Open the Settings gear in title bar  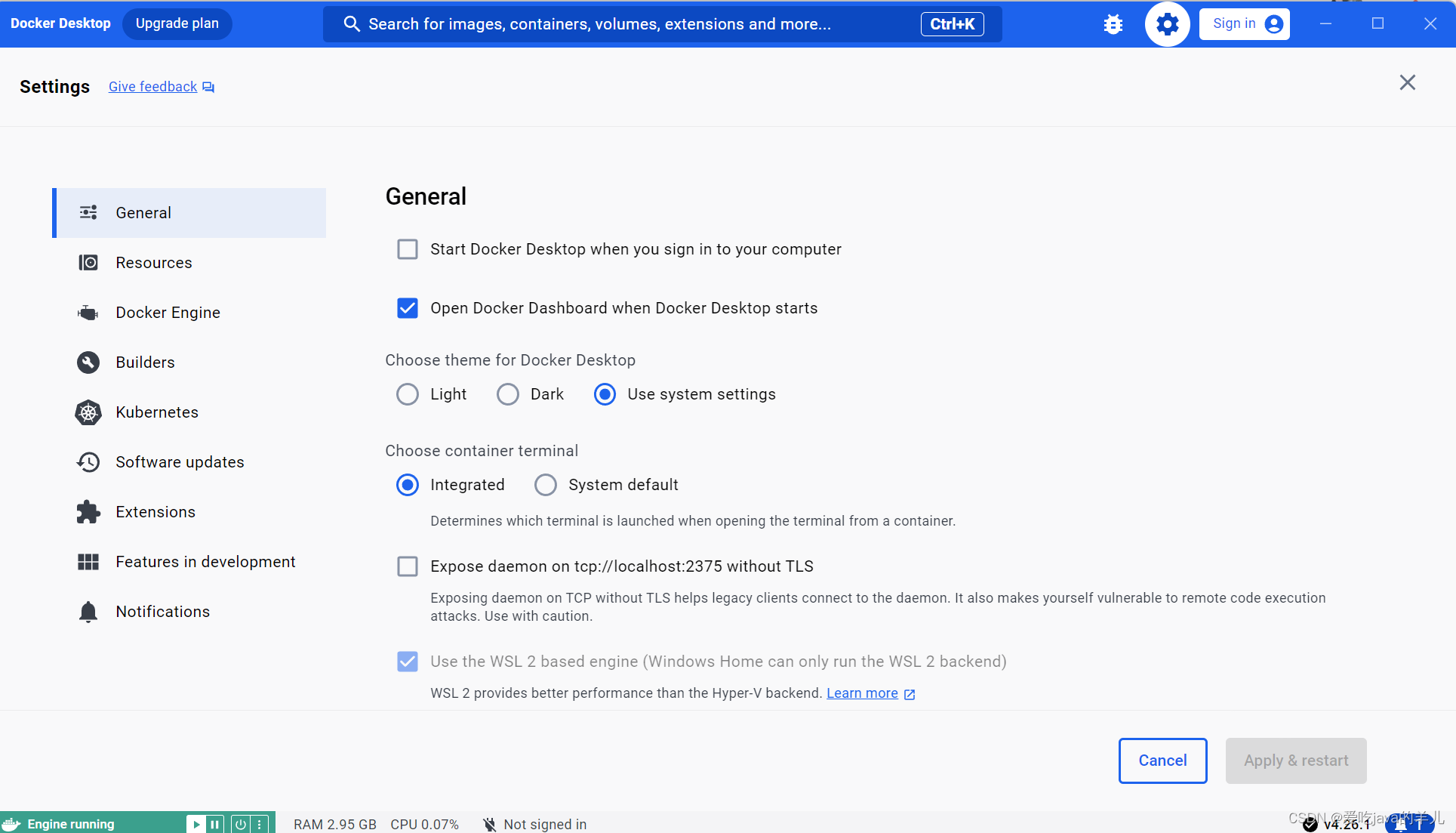(x=1166, y=23)
